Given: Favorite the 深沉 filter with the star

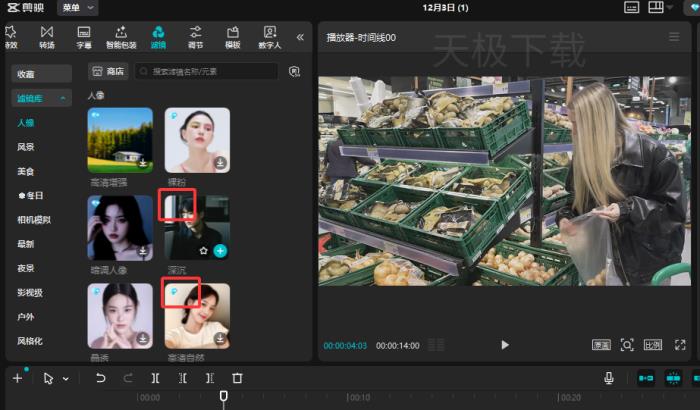Looking at the screenshot, I should pyautogui.click(x=204, y=250).
